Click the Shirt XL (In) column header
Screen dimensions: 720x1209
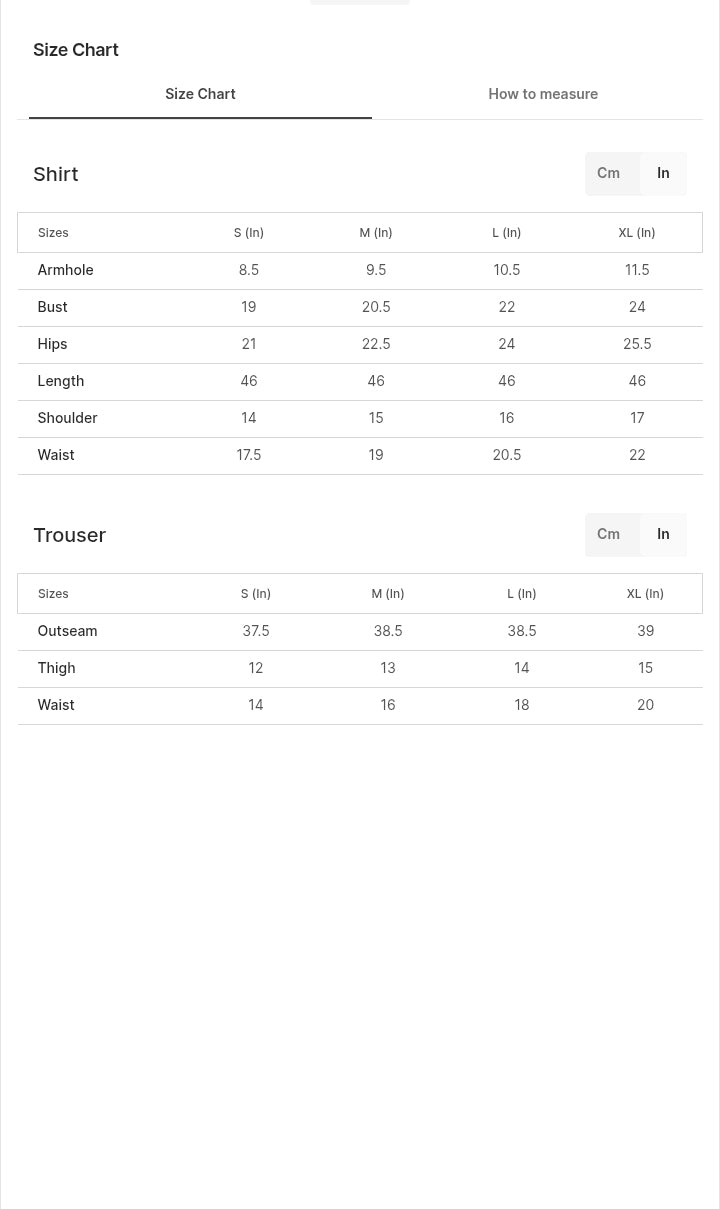pos(637,233)
